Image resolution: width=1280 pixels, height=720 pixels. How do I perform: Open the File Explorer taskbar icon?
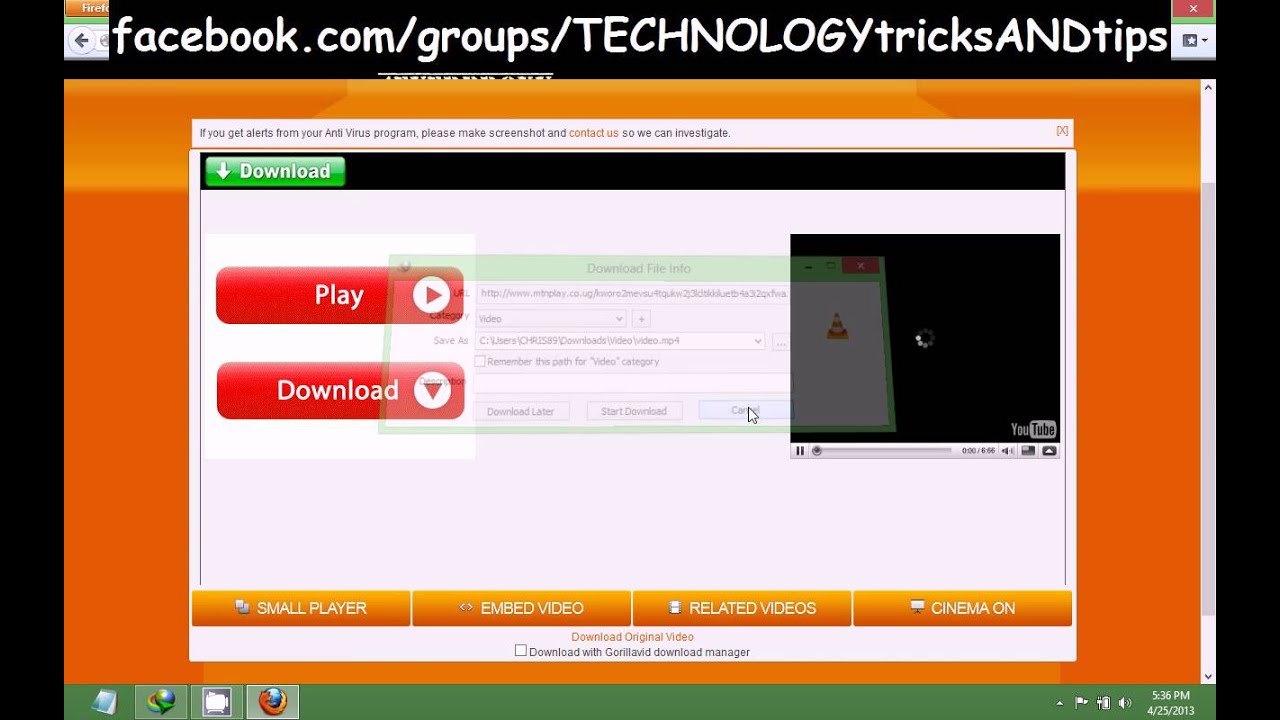[x=217, y=702]
